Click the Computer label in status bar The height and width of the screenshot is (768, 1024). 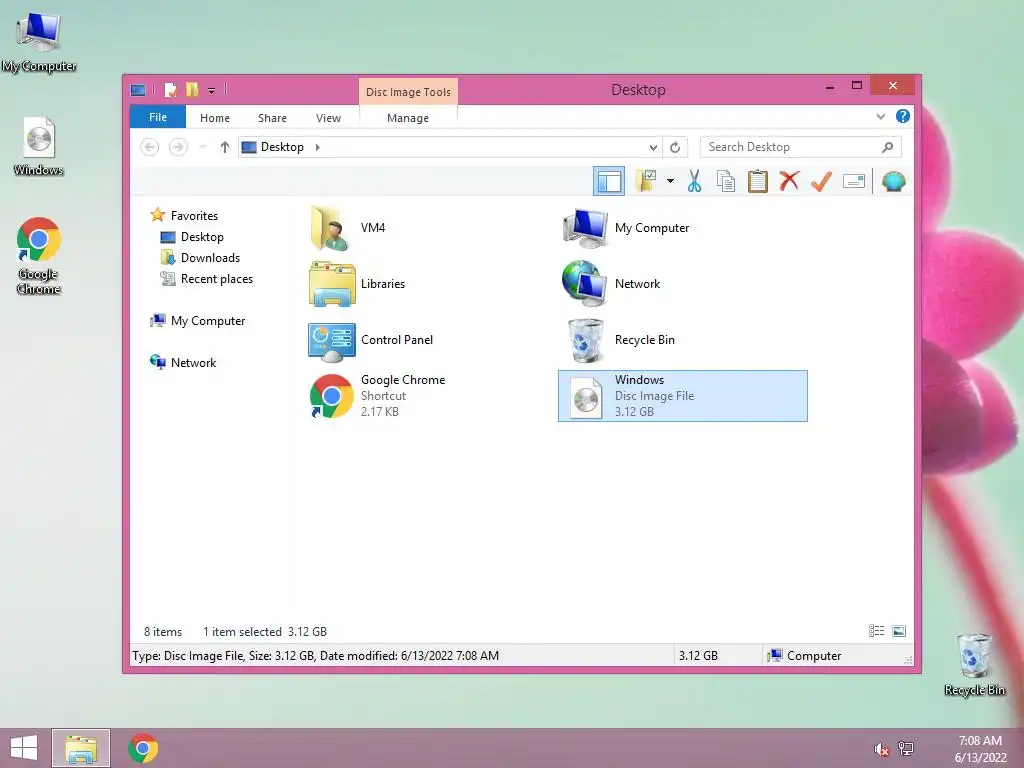point(814,656)
